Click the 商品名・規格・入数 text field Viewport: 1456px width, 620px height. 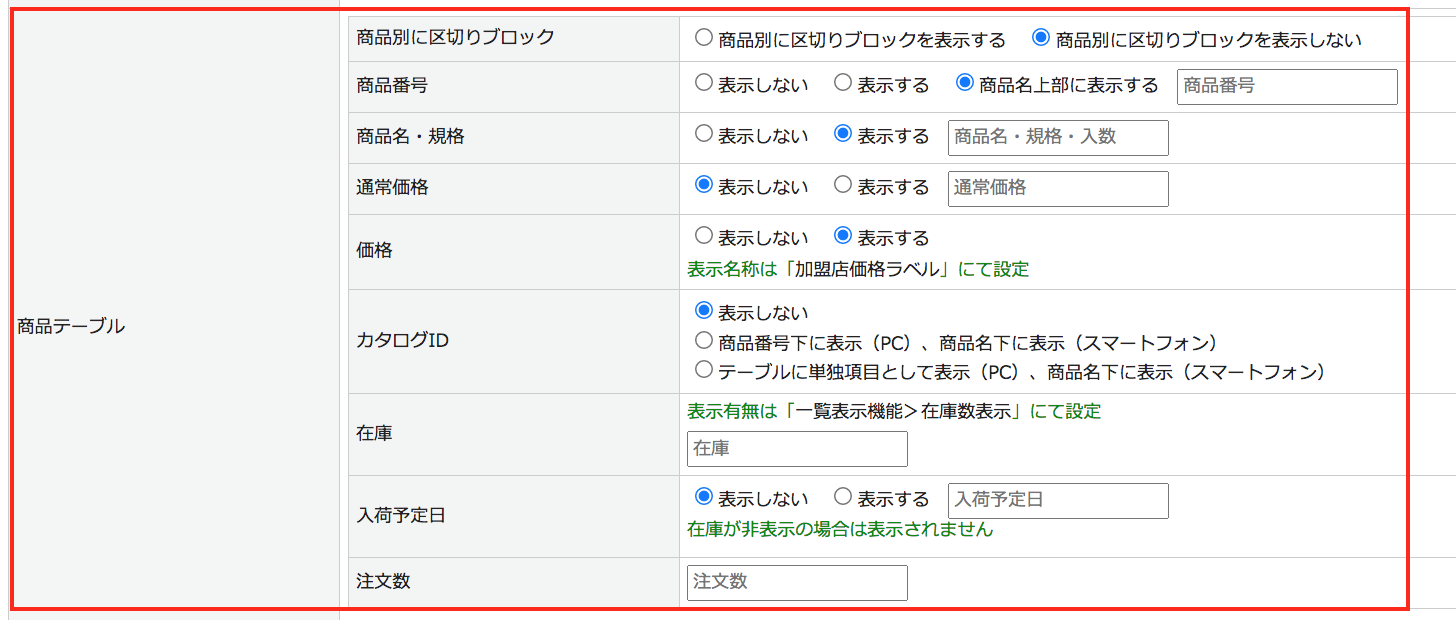point(1058,137)
